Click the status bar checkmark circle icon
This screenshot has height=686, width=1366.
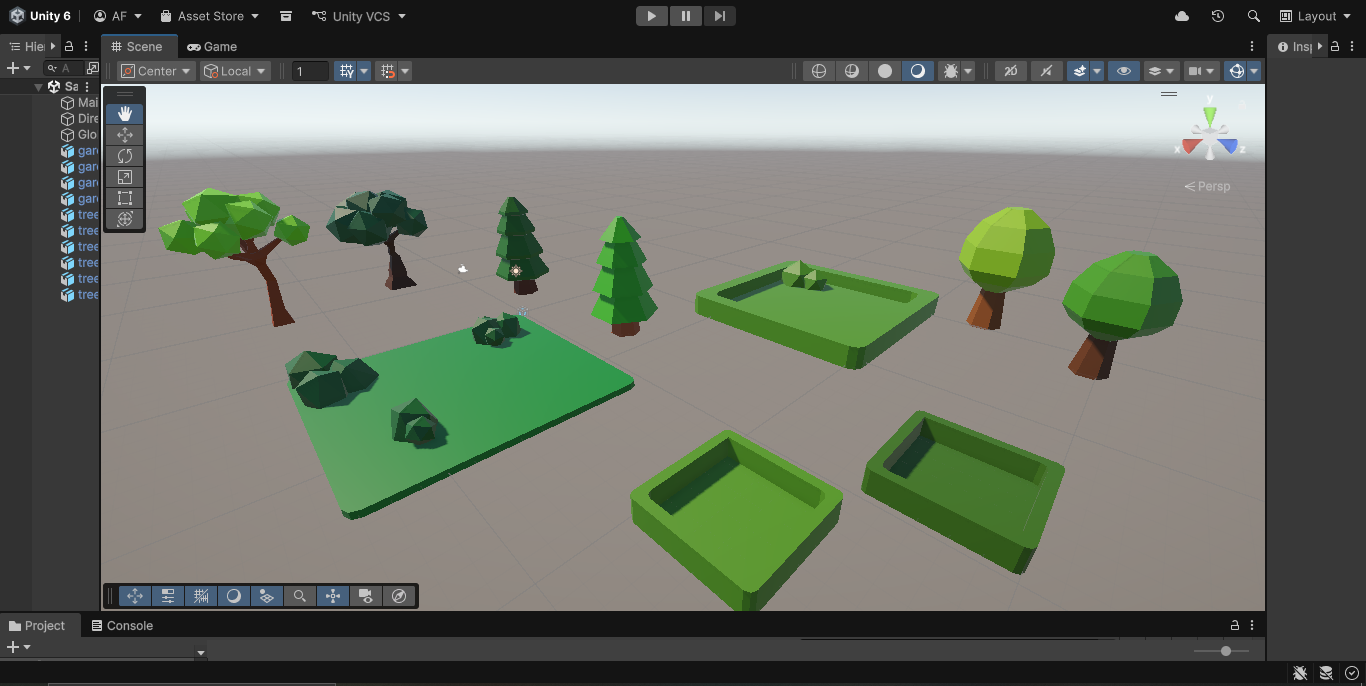point(1352,673)
